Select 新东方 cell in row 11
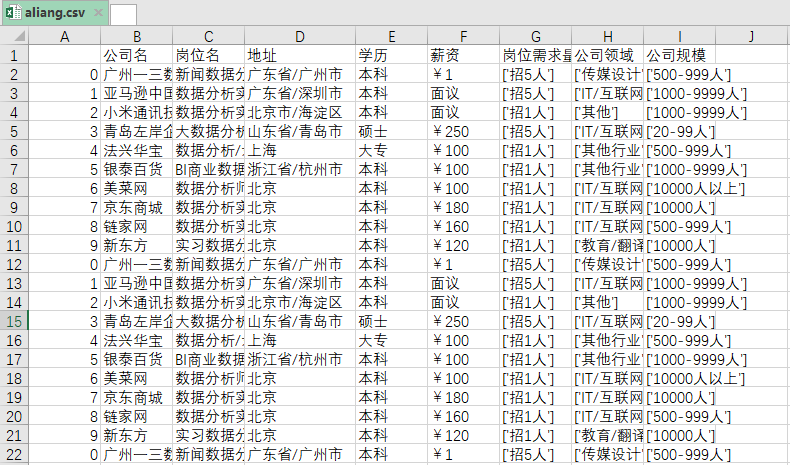The height and width of the screenshot is (465, 790). [x=137, y=245]
